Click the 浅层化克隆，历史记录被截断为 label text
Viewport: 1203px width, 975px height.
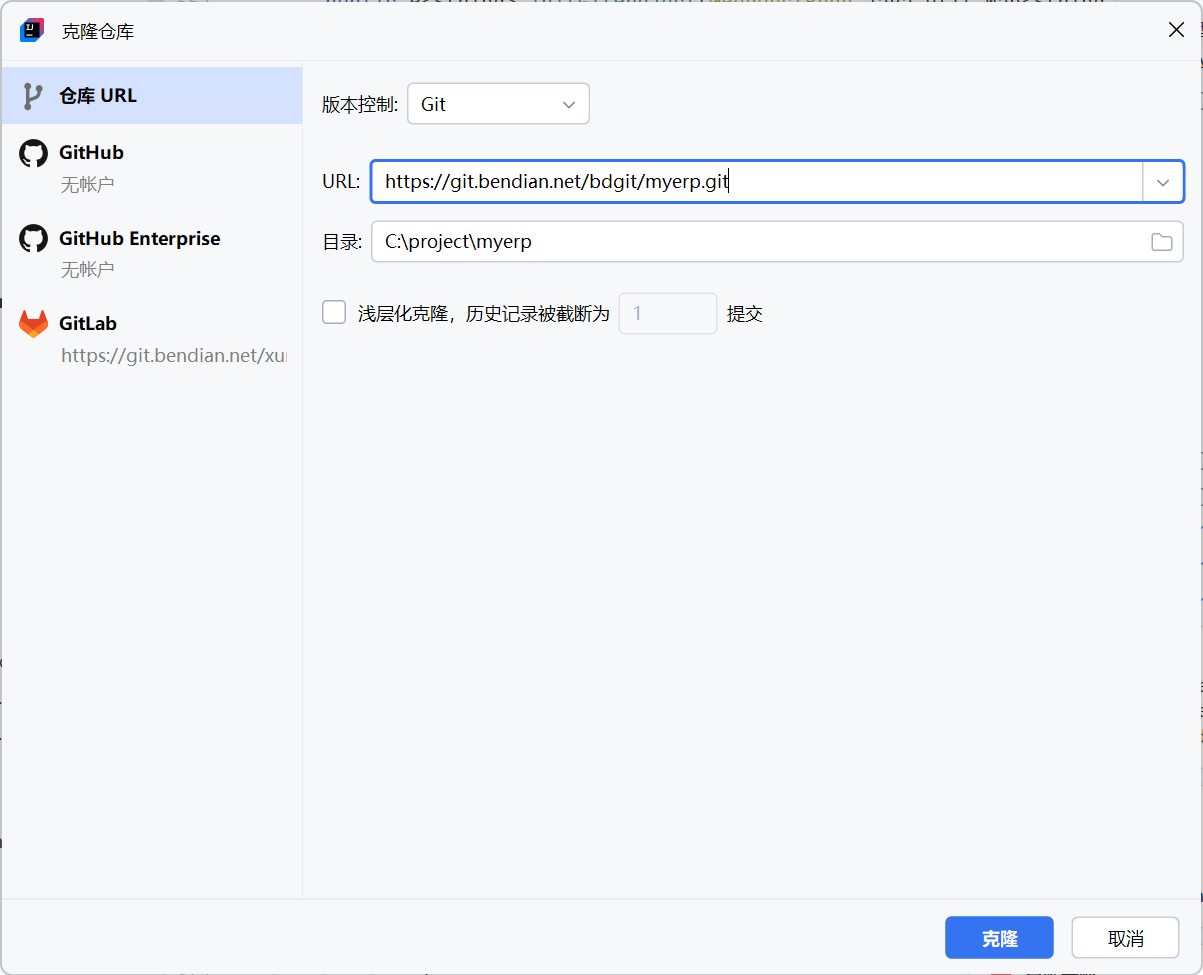pos(483,314)
